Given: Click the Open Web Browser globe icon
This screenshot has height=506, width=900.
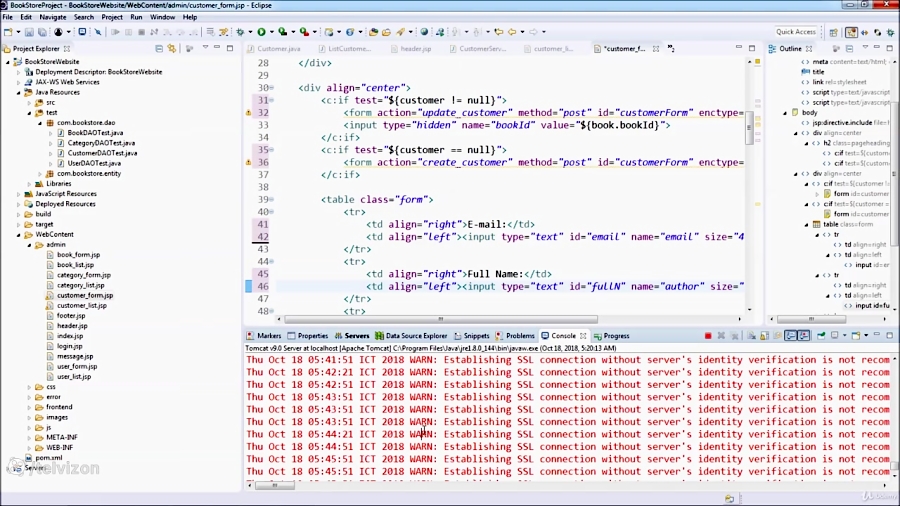Looking at the screenshot, I should click(424, 32).
